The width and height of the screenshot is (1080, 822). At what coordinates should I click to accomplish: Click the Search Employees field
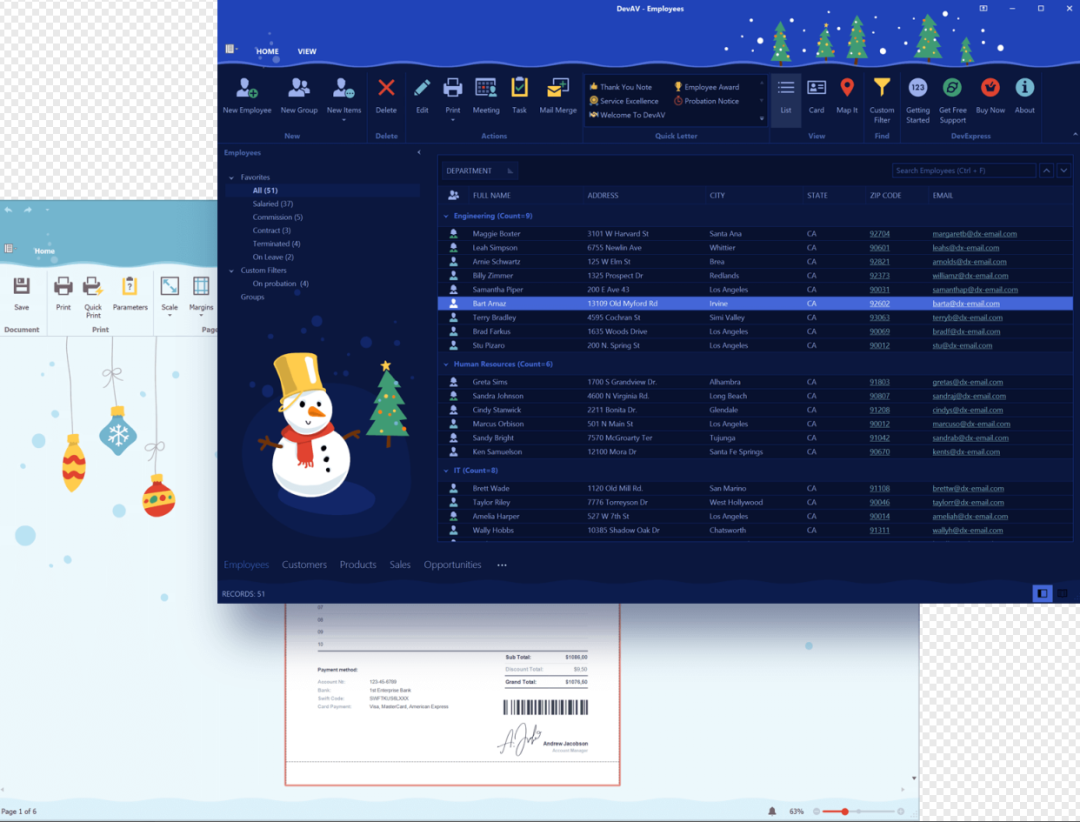click(960, 170)
